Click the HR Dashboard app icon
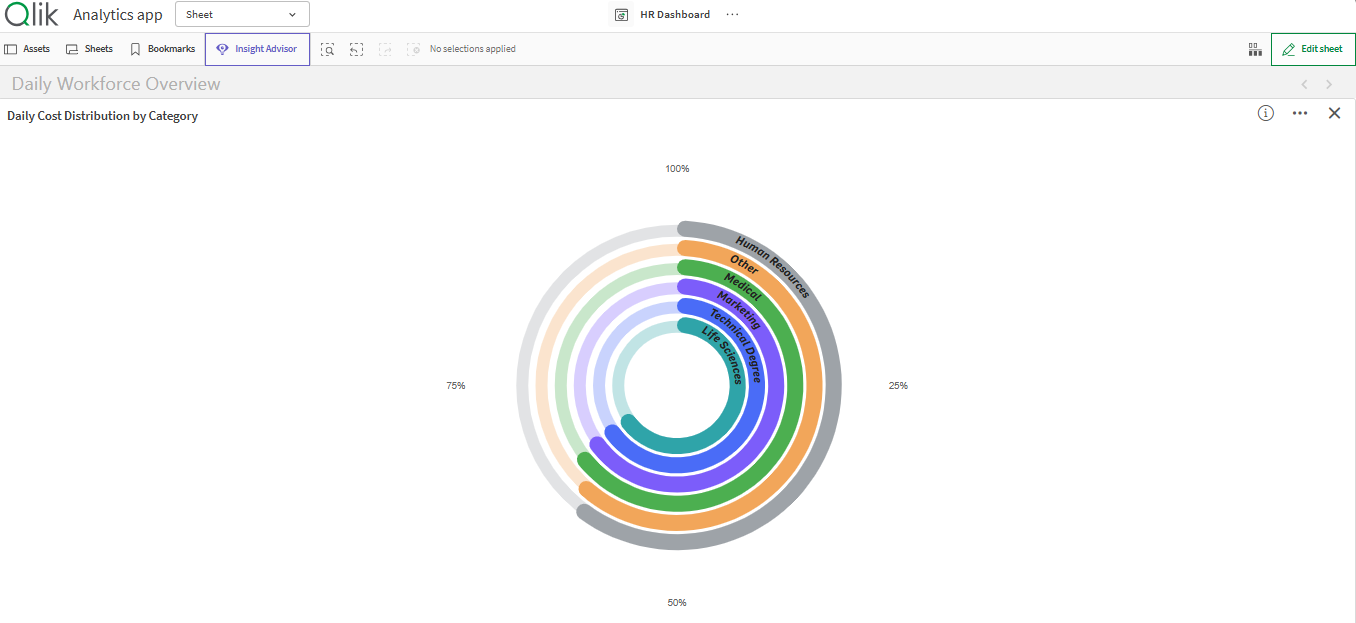The image size is (1356, 623). pos(621,15)
